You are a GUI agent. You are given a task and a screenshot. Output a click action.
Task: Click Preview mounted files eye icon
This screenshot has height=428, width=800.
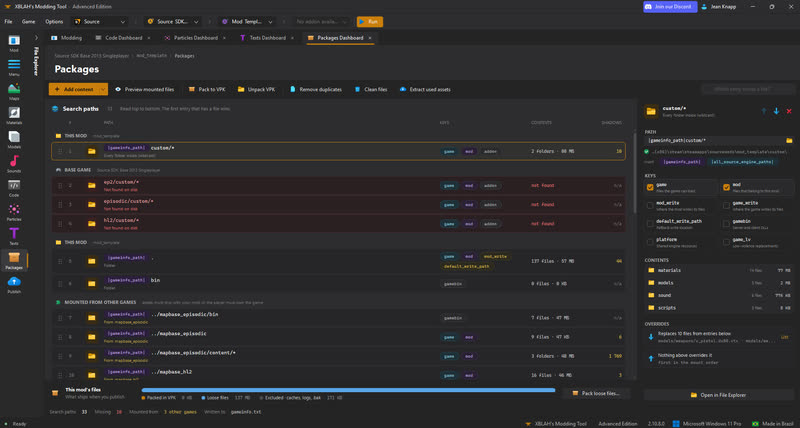[x=118, y=89]
